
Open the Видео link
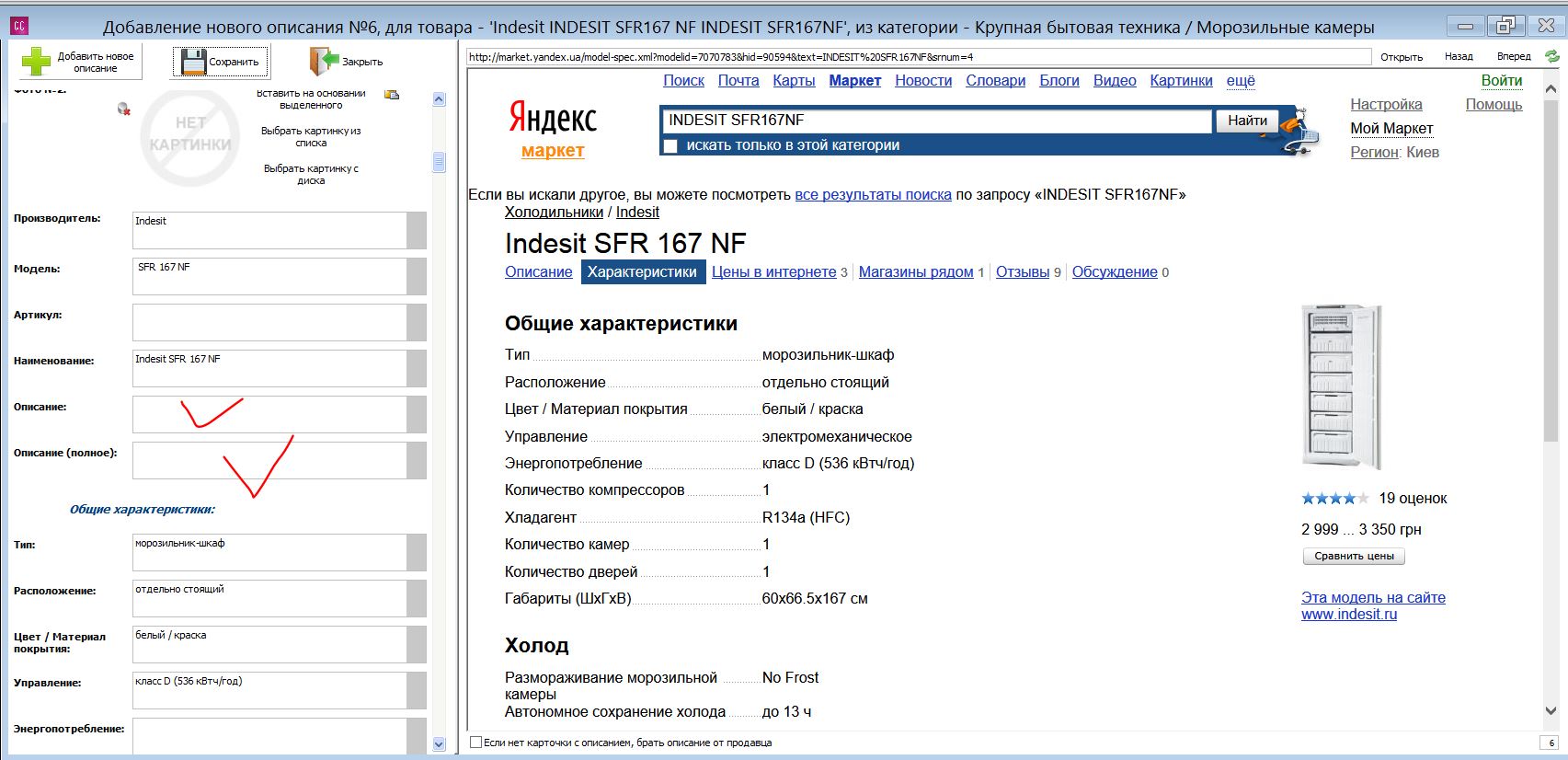coord(1115,81)
